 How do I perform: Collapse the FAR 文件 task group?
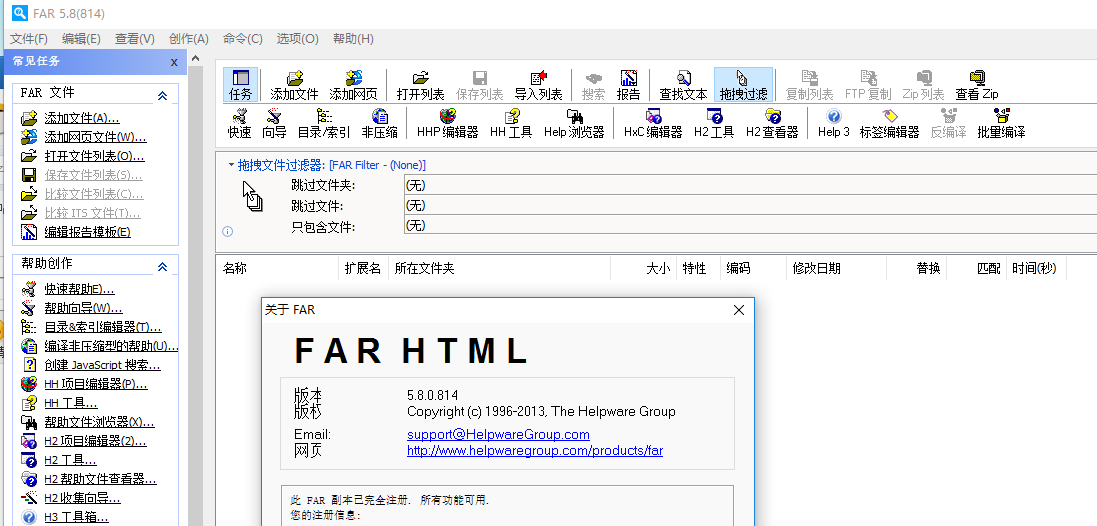coord(162,95)
